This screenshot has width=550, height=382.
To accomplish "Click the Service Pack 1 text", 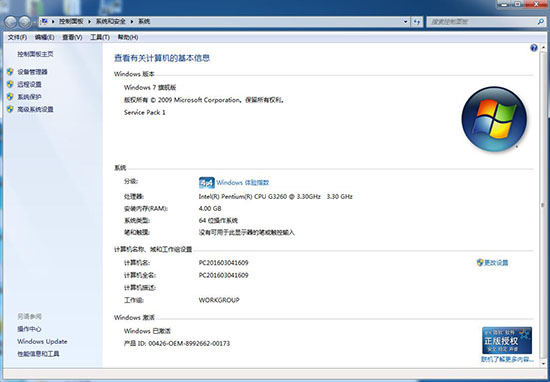I will pyautogui.click(x=145, y=113).
